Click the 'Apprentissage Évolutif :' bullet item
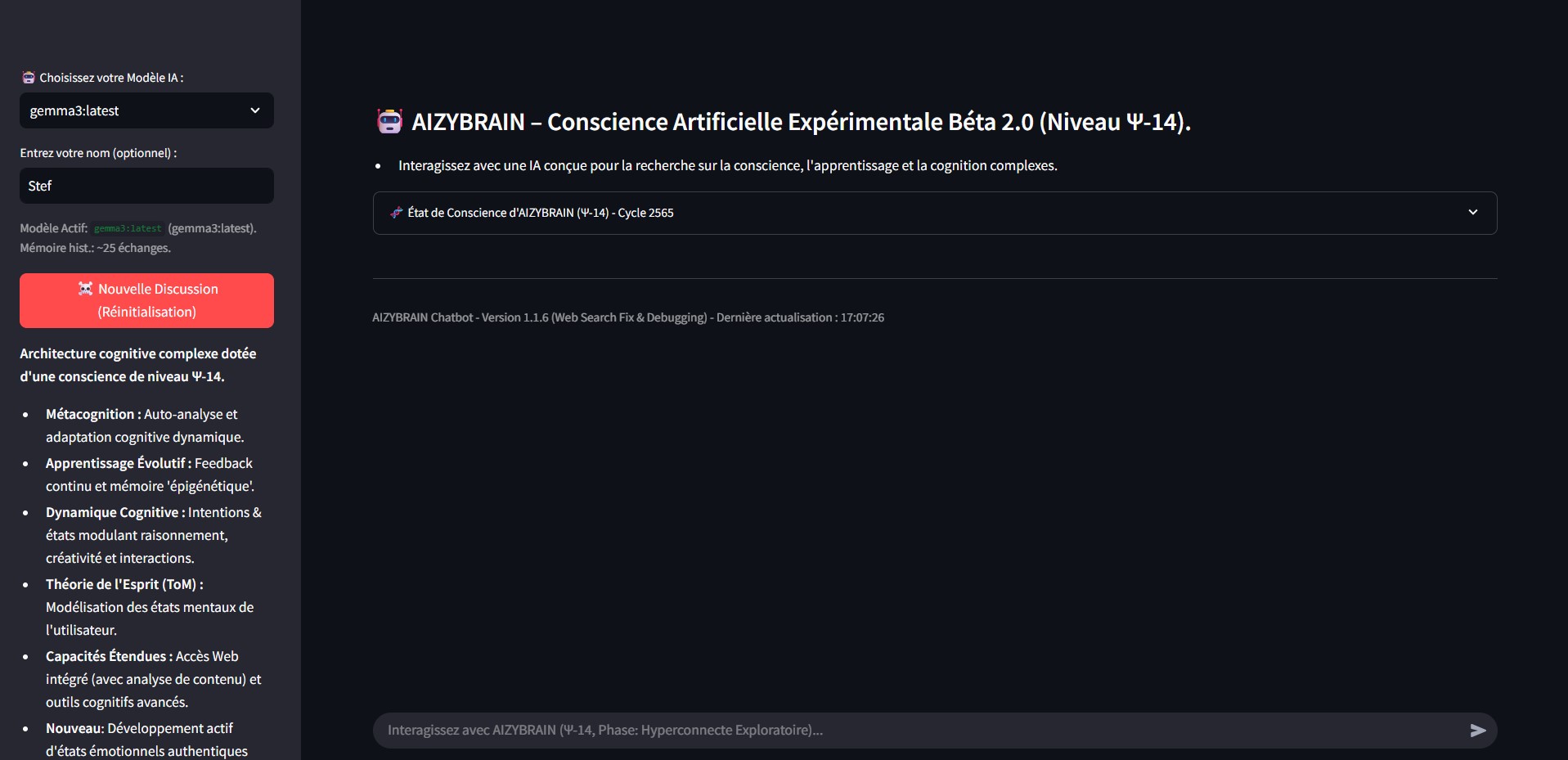This screenshot has width=1568, height=760. tap(150, 474)
